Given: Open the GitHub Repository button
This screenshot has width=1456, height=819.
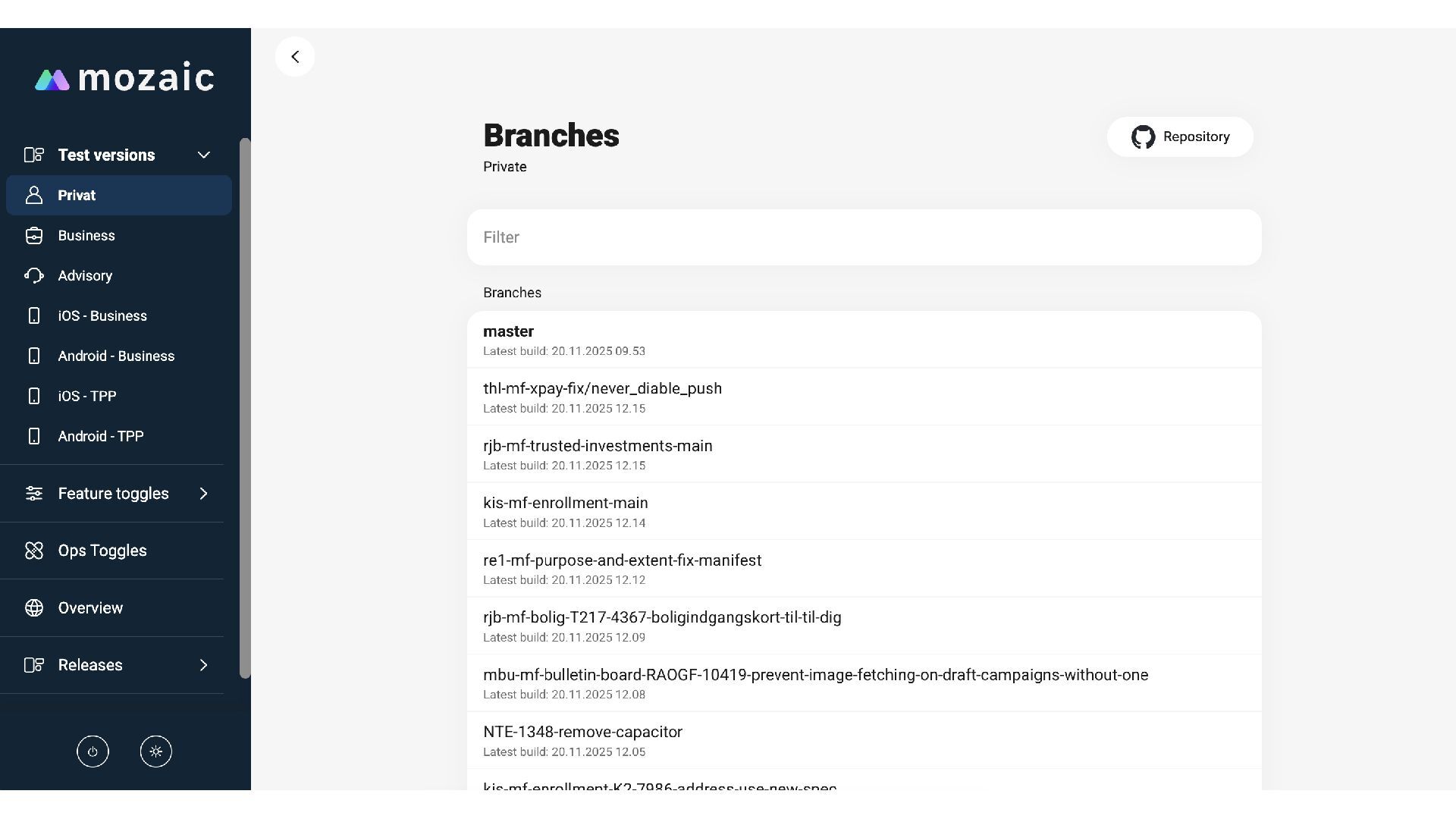Looking at the screenshot, I should (x=1180, y=137).
